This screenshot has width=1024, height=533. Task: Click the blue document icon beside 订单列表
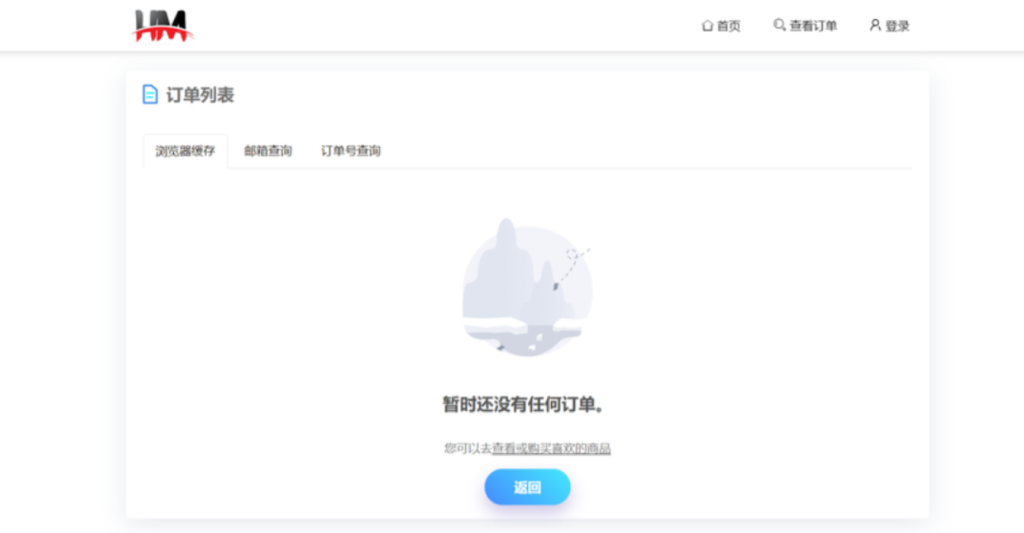[150, 95]
